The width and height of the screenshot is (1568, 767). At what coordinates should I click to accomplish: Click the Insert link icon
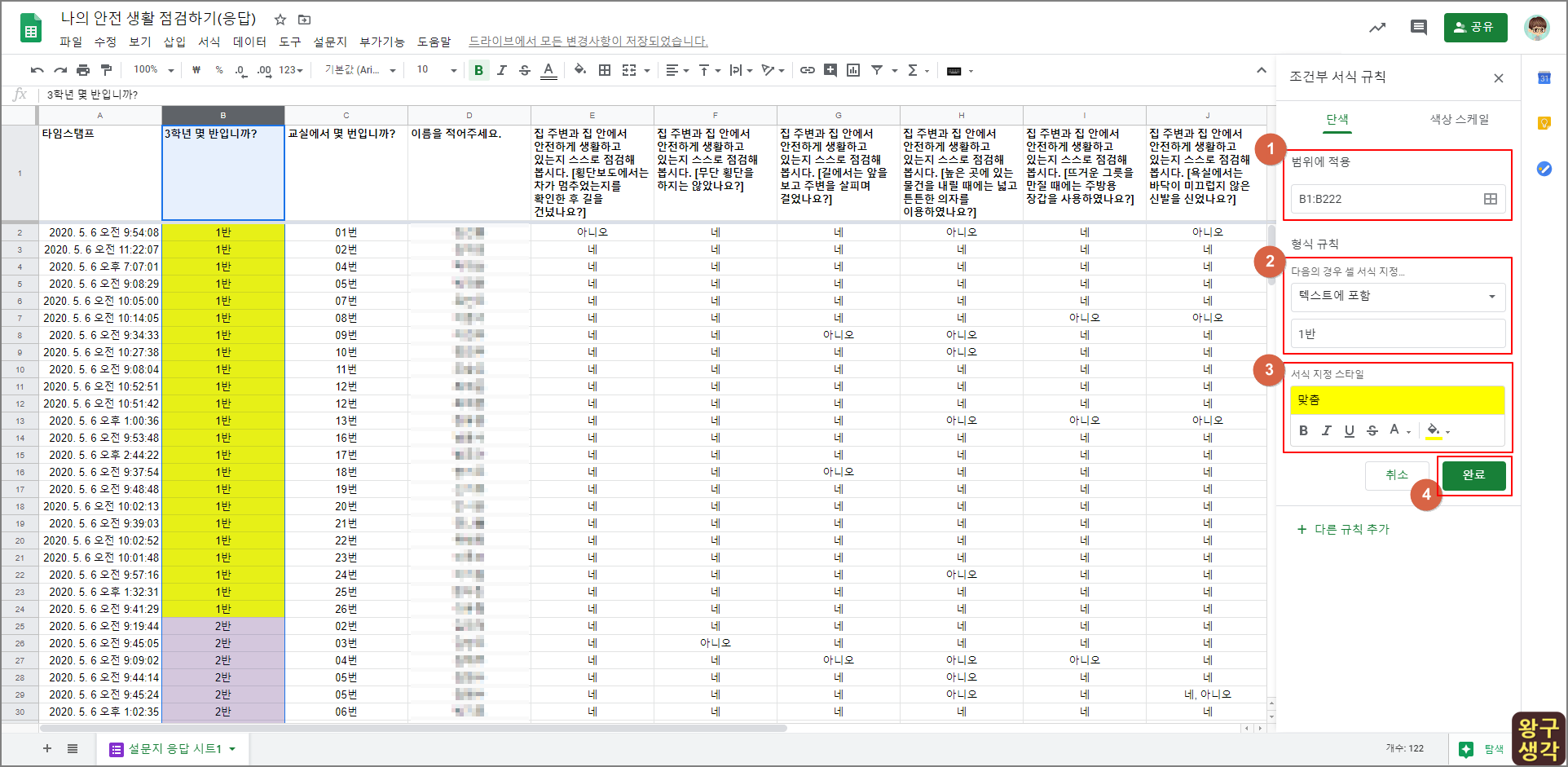[807, 70]
